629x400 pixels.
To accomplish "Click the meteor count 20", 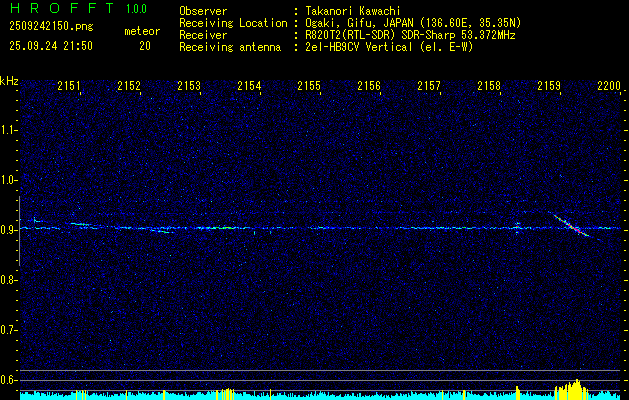I will [x=145, y=46].
